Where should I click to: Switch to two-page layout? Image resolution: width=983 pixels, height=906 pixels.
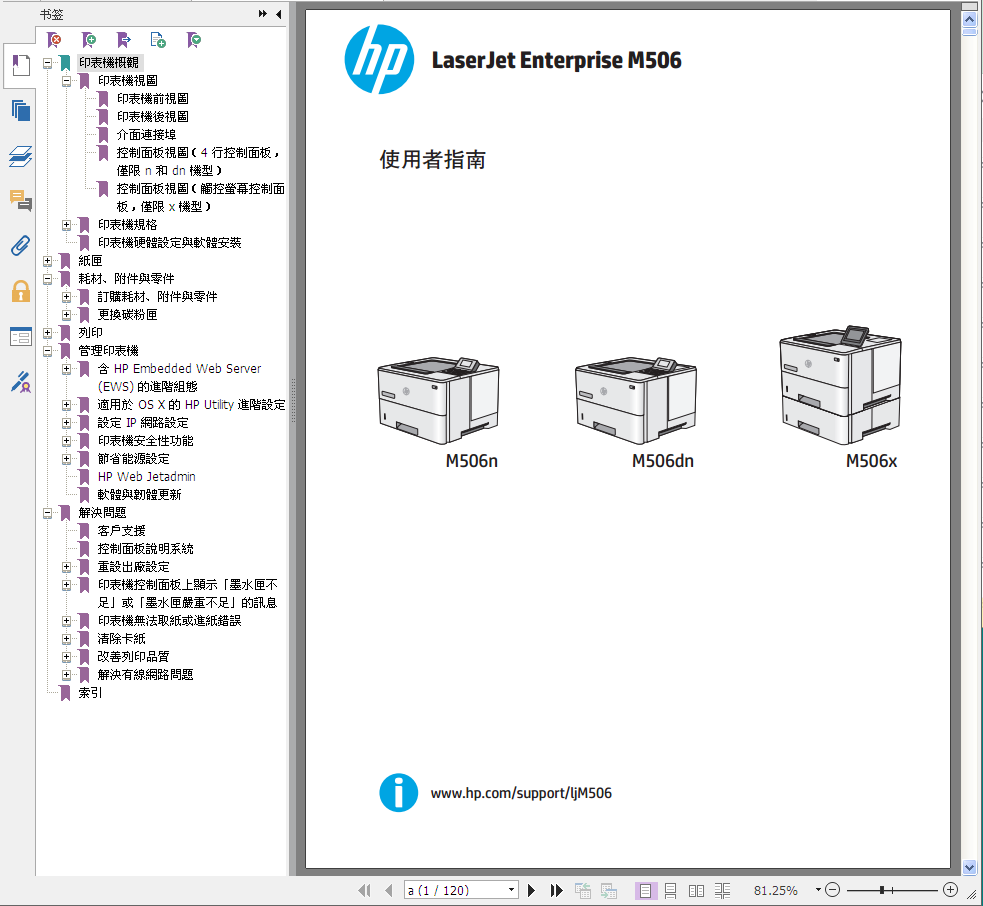click(x=696, y=890)
